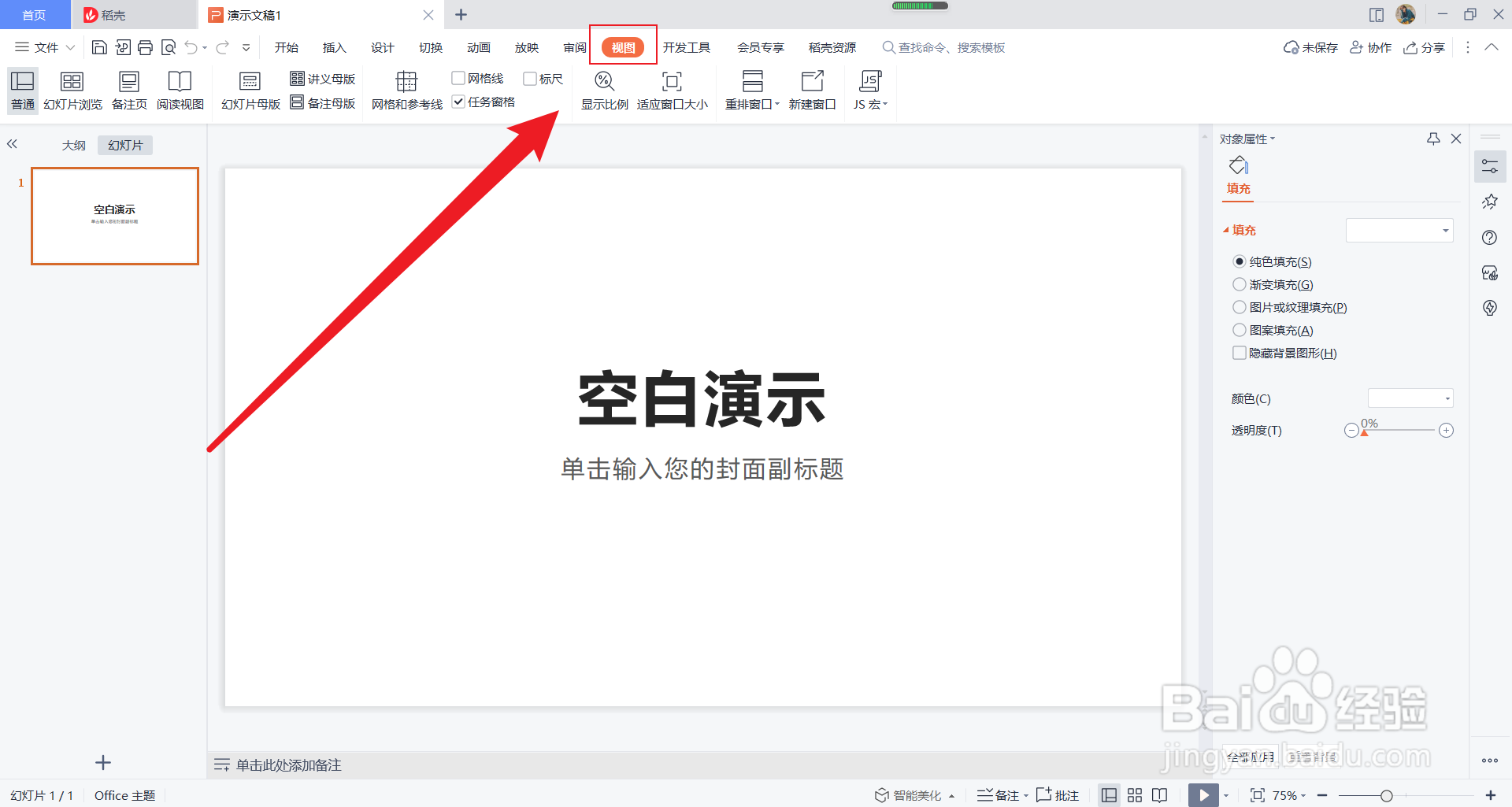This screenshot has height=807, width=1512.
Task: Open the 幻灯片母版 editor
Action: pos(250,91)
